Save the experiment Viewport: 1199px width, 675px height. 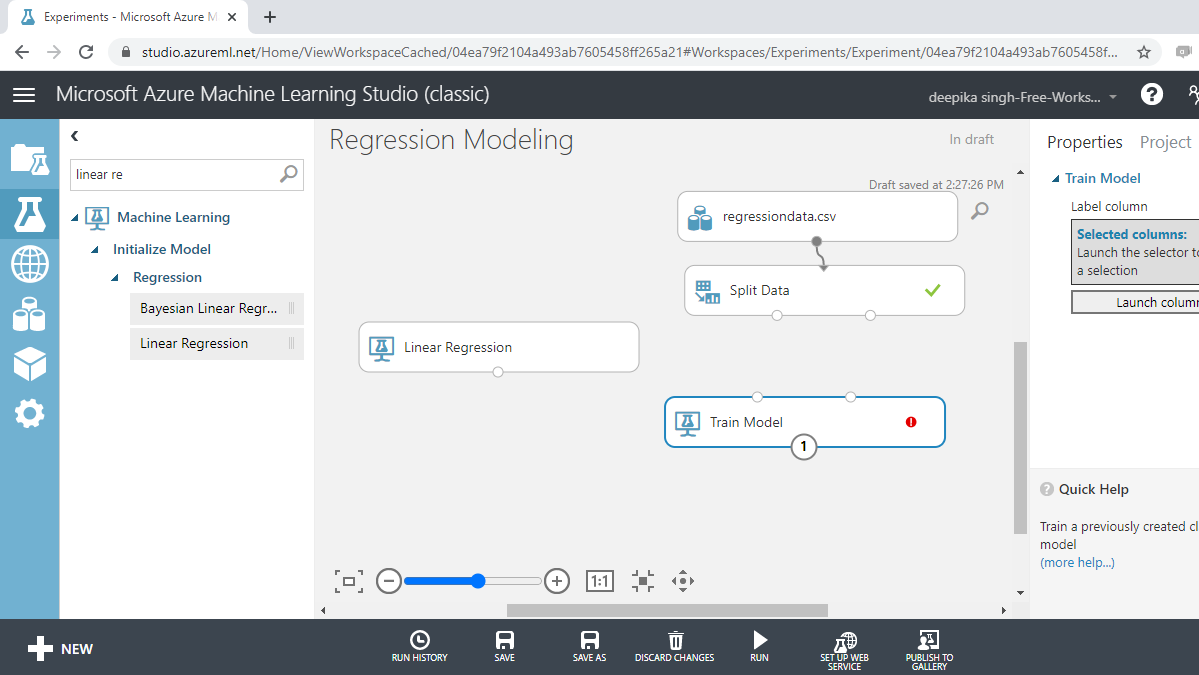[x=505, y=647]
